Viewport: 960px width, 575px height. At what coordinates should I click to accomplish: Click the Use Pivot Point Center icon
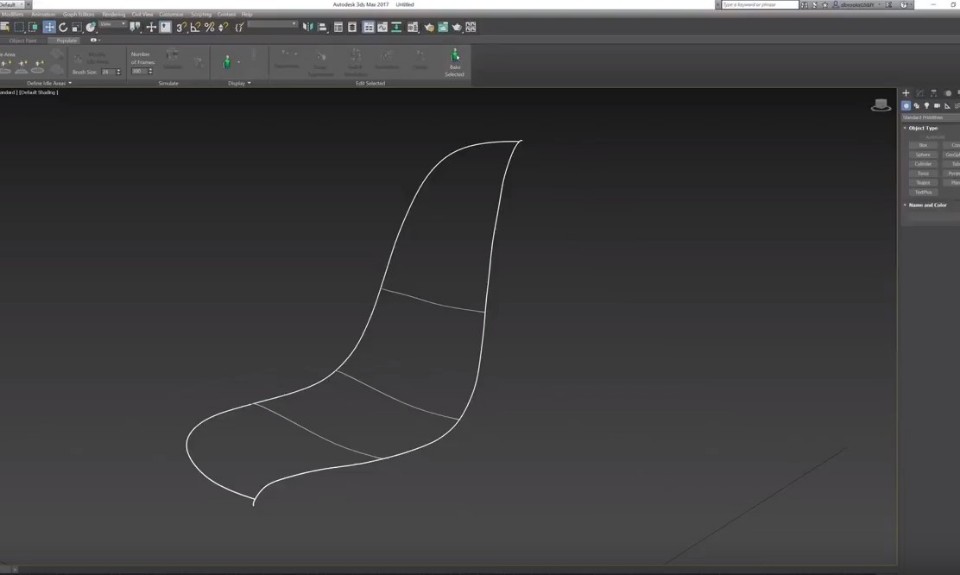pyautogui.click(x=135, y=27)
